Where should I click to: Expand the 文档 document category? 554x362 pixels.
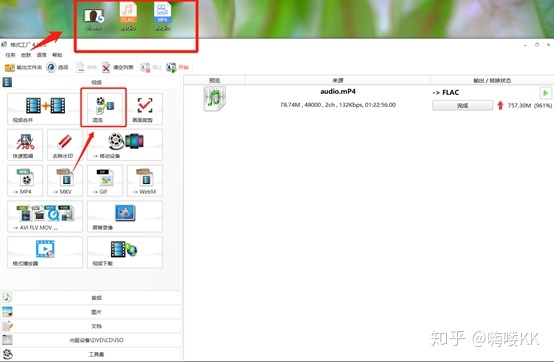pyautogui.click(x=91, y=326)
